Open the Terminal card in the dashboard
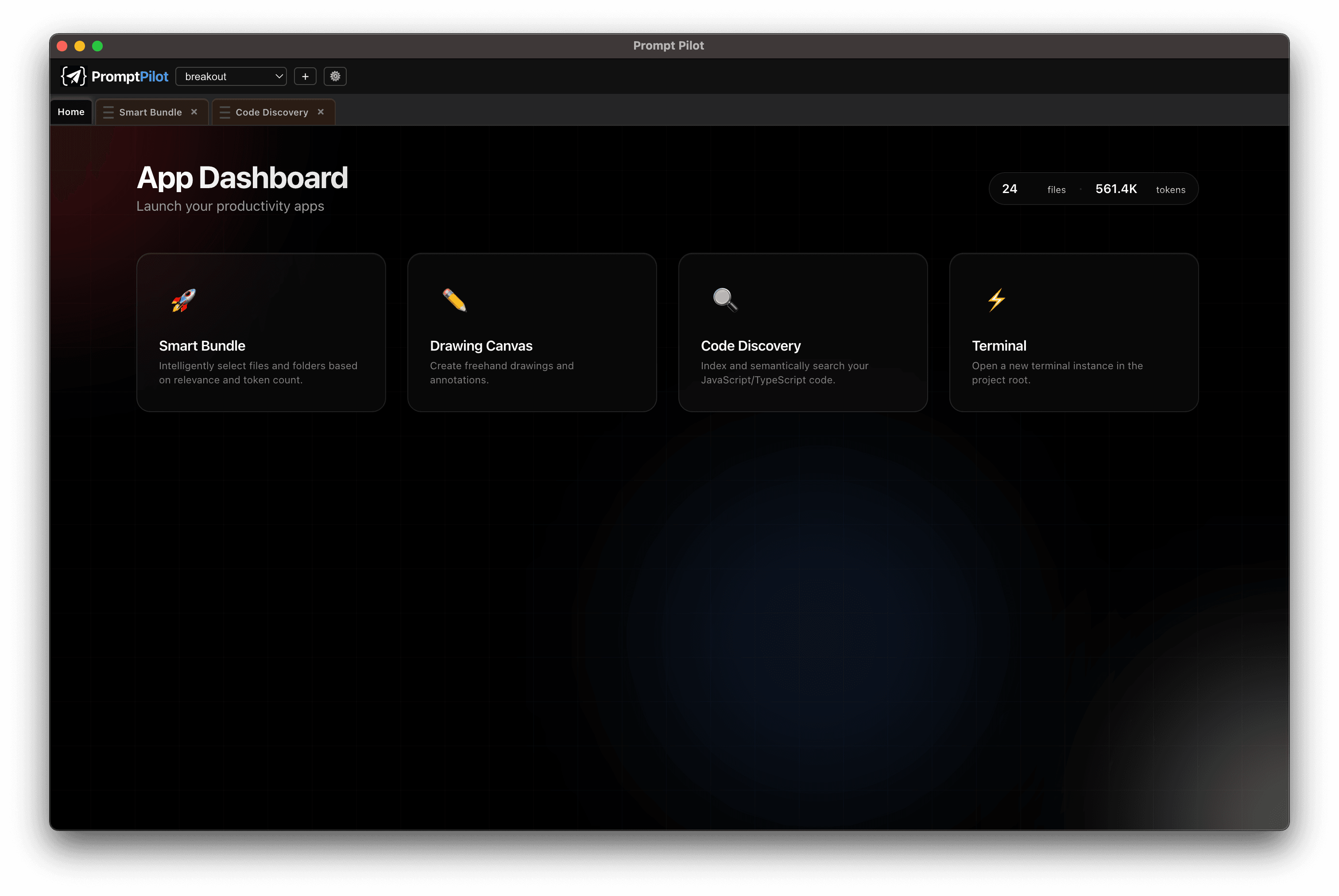This screenshot has height=896, width=1339. (x=1074, y=332)
